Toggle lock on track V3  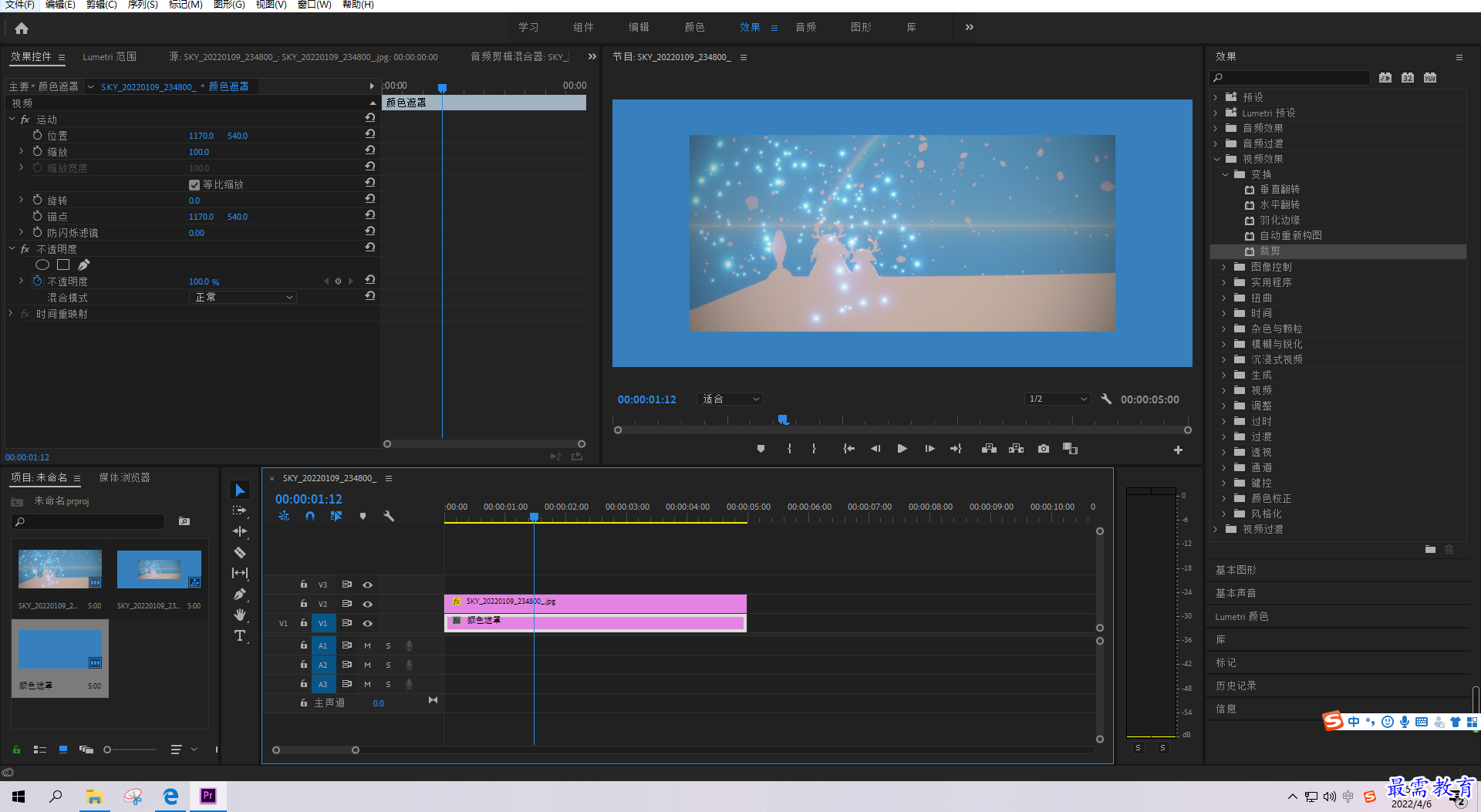click(303, 585)
